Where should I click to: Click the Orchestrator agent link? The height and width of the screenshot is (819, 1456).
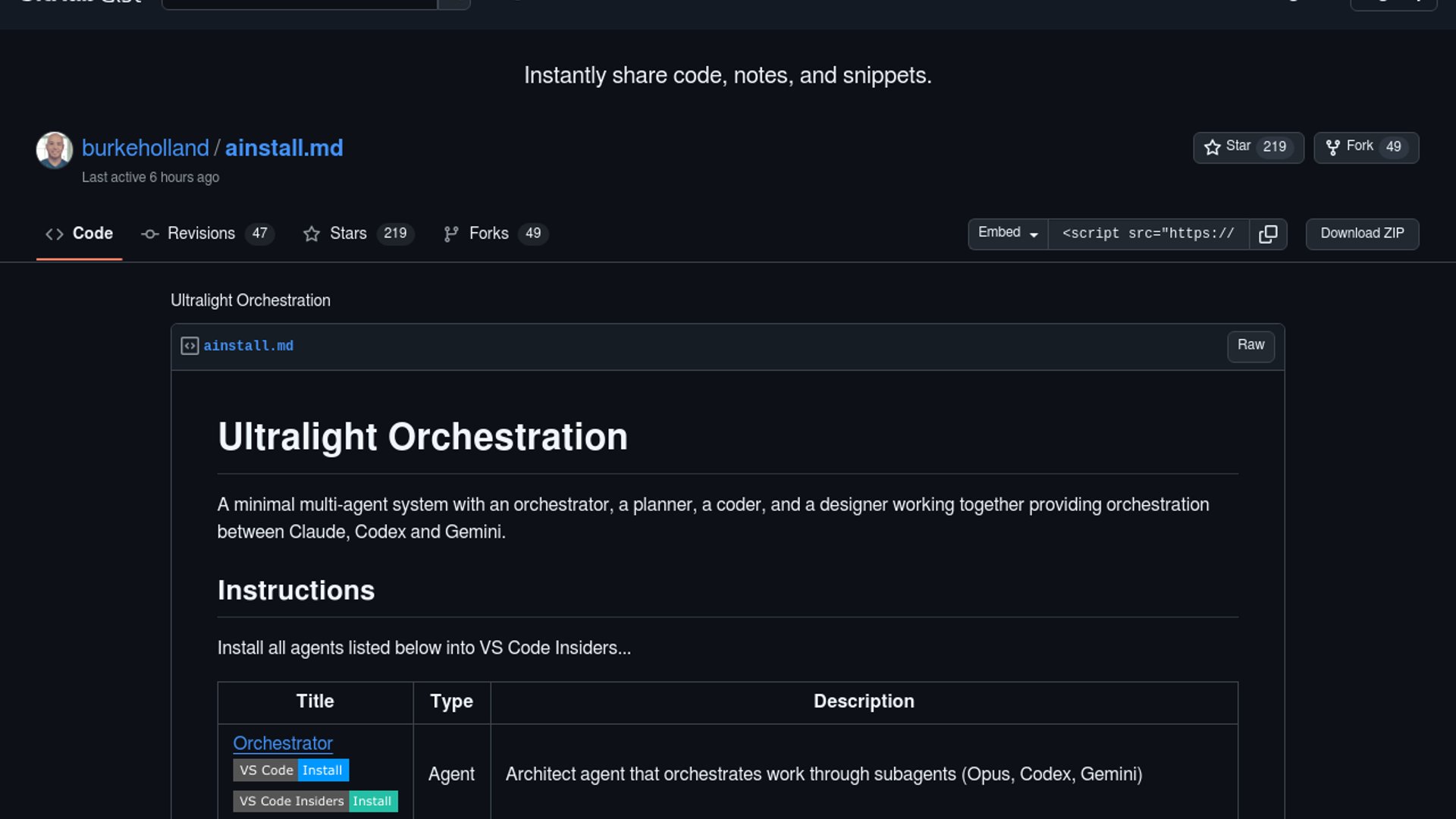tap(282, 743)
